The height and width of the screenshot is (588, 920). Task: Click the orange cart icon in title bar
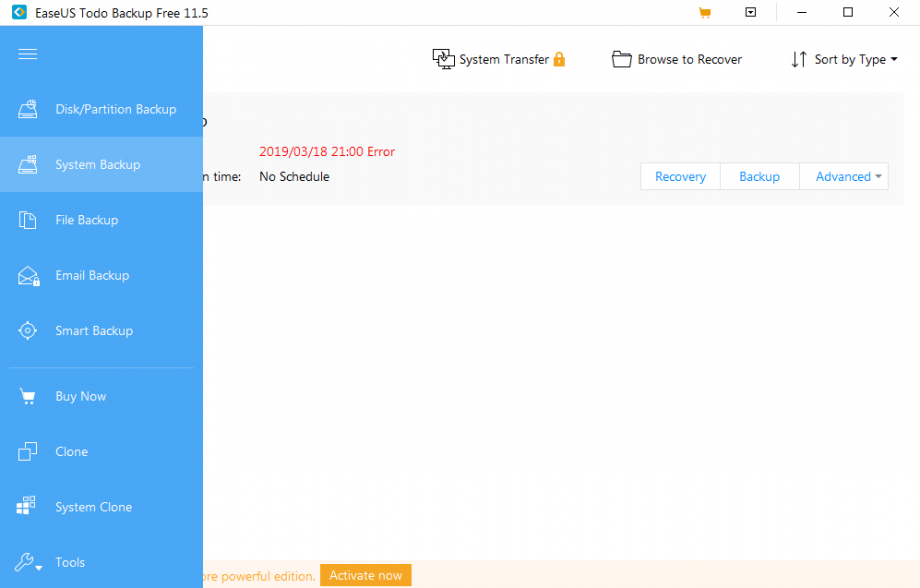[x=705, y=13]
